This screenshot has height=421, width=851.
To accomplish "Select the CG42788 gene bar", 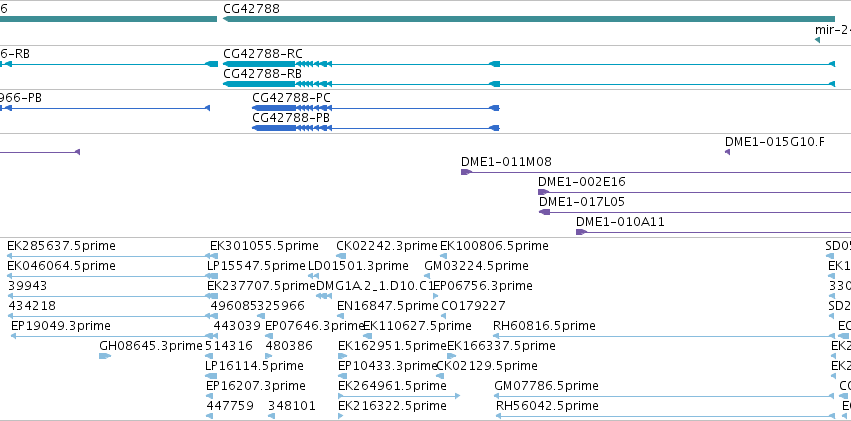I will 529,19.
